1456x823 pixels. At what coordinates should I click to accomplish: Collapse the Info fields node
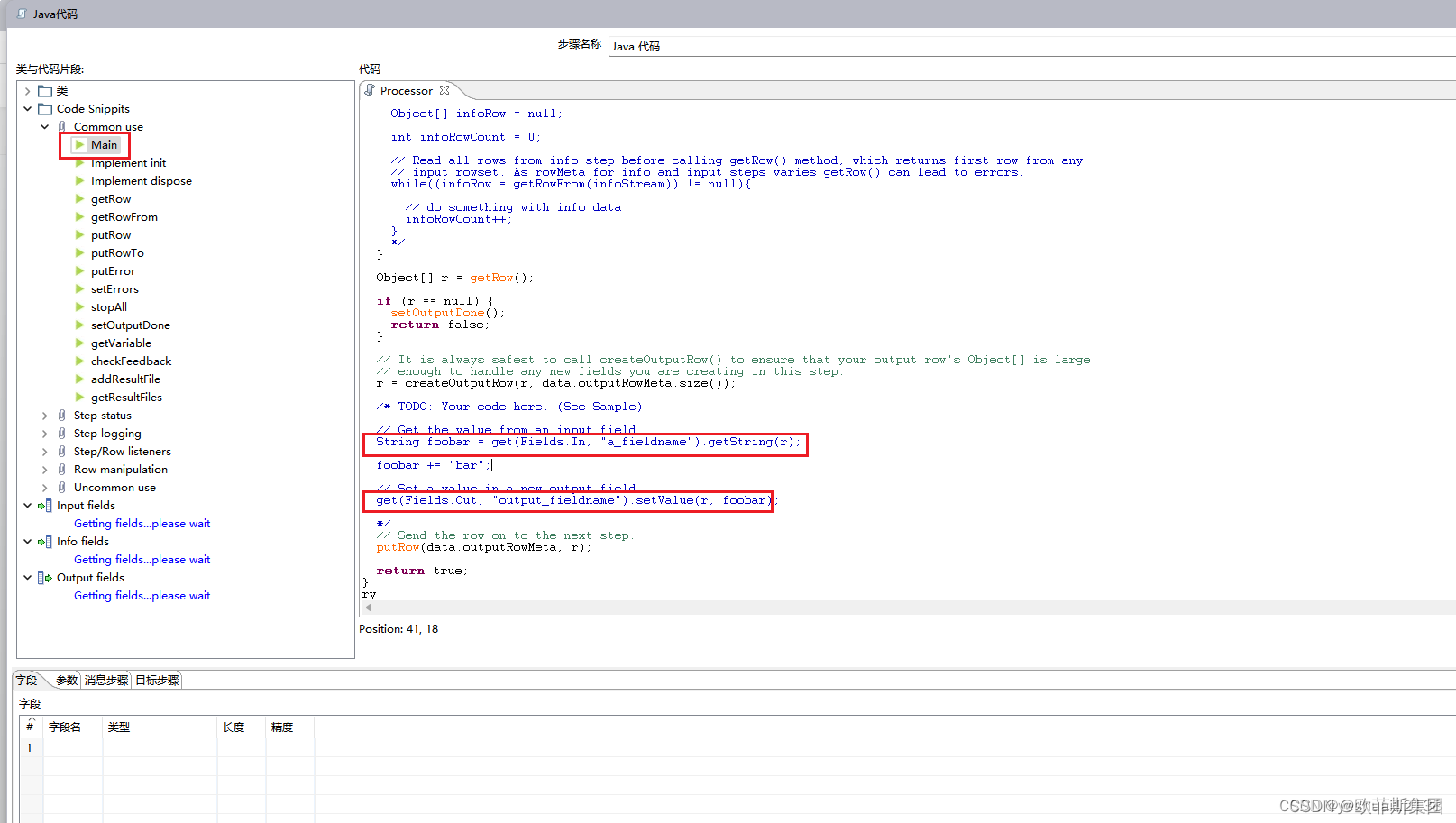pyautogui.click(x=28, y=542)
